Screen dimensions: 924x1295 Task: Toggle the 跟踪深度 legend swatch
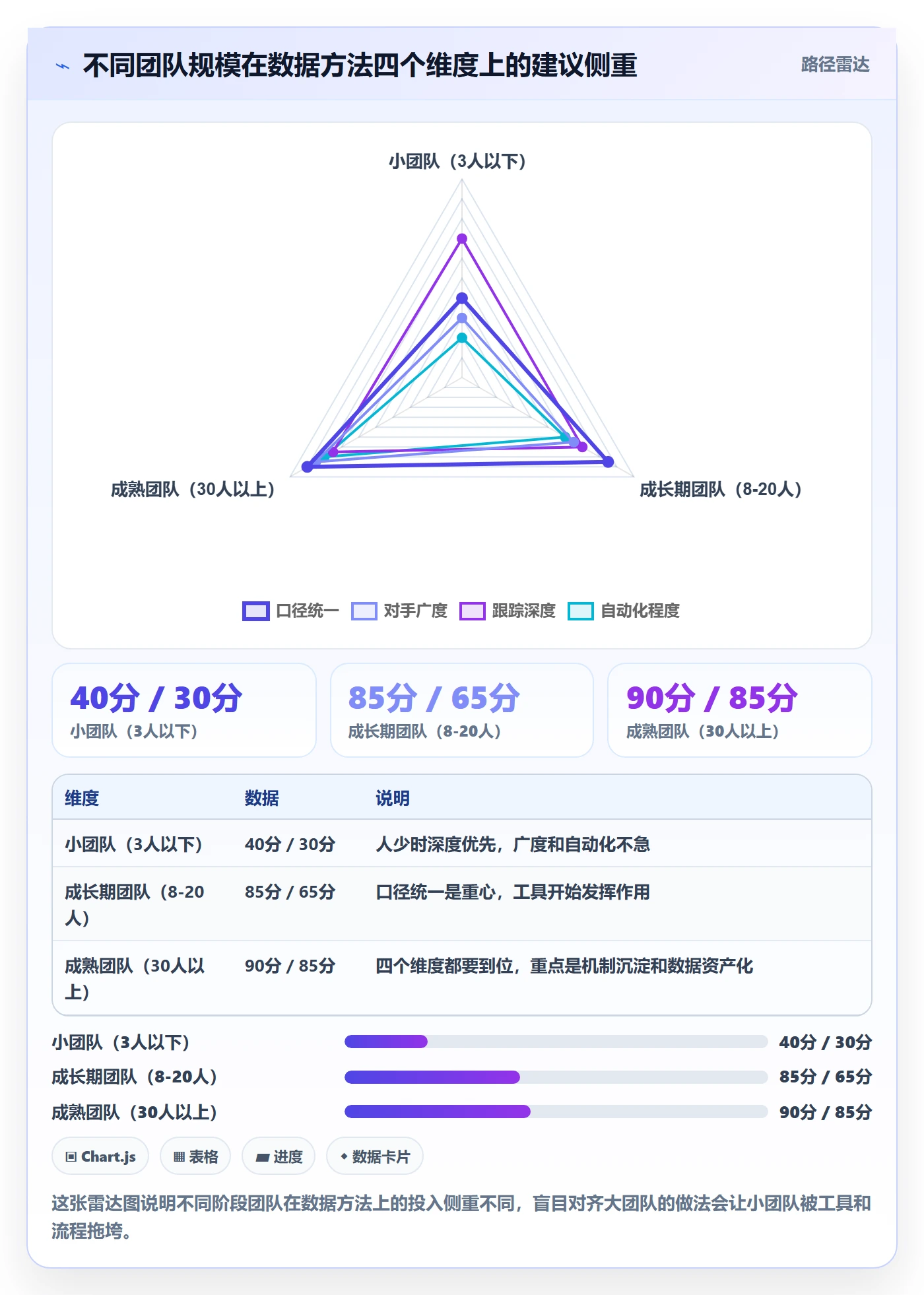pos(473,611)
